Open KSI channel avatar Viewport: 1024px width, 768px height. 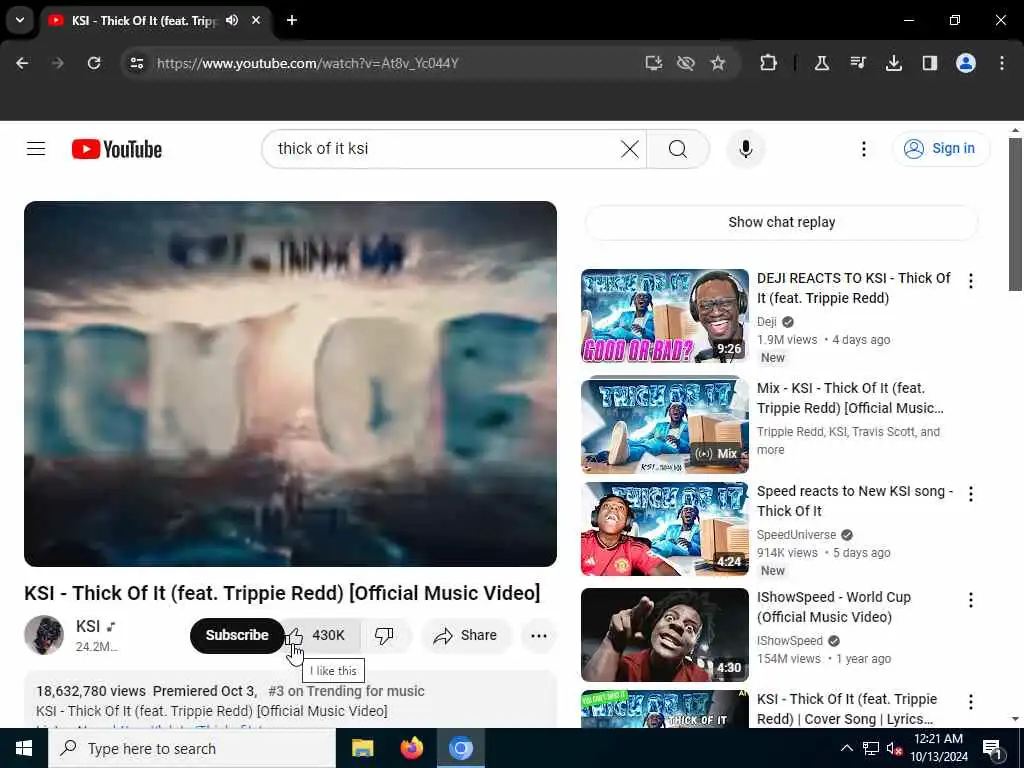coord(44,635)
